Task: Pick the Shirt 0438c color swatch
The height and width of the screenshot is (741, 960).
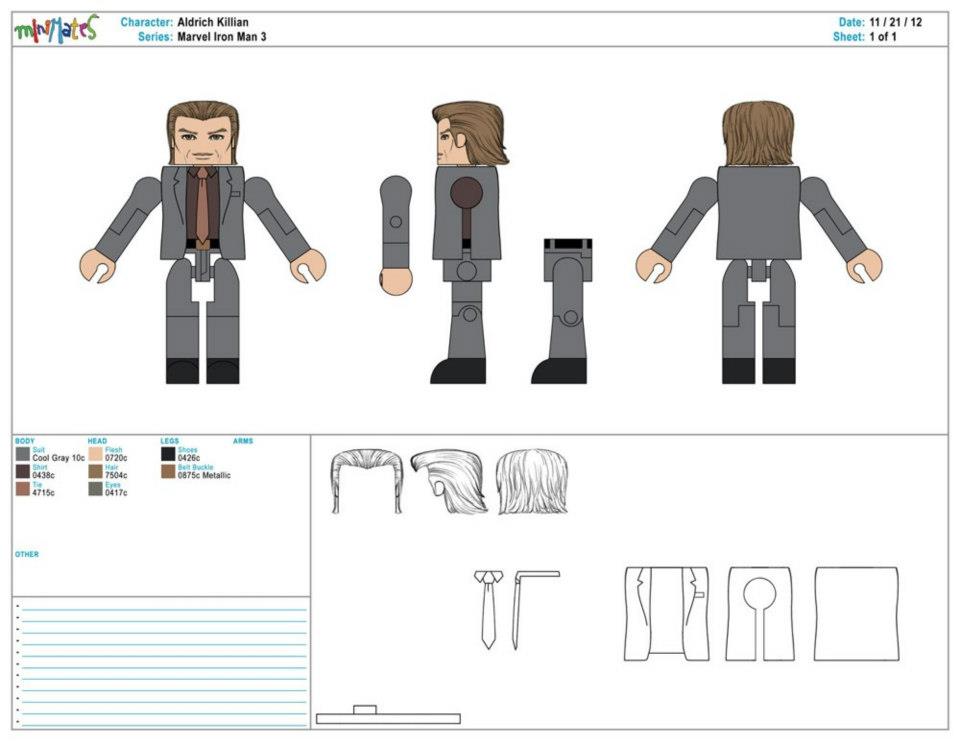Action: pos(23,472)
